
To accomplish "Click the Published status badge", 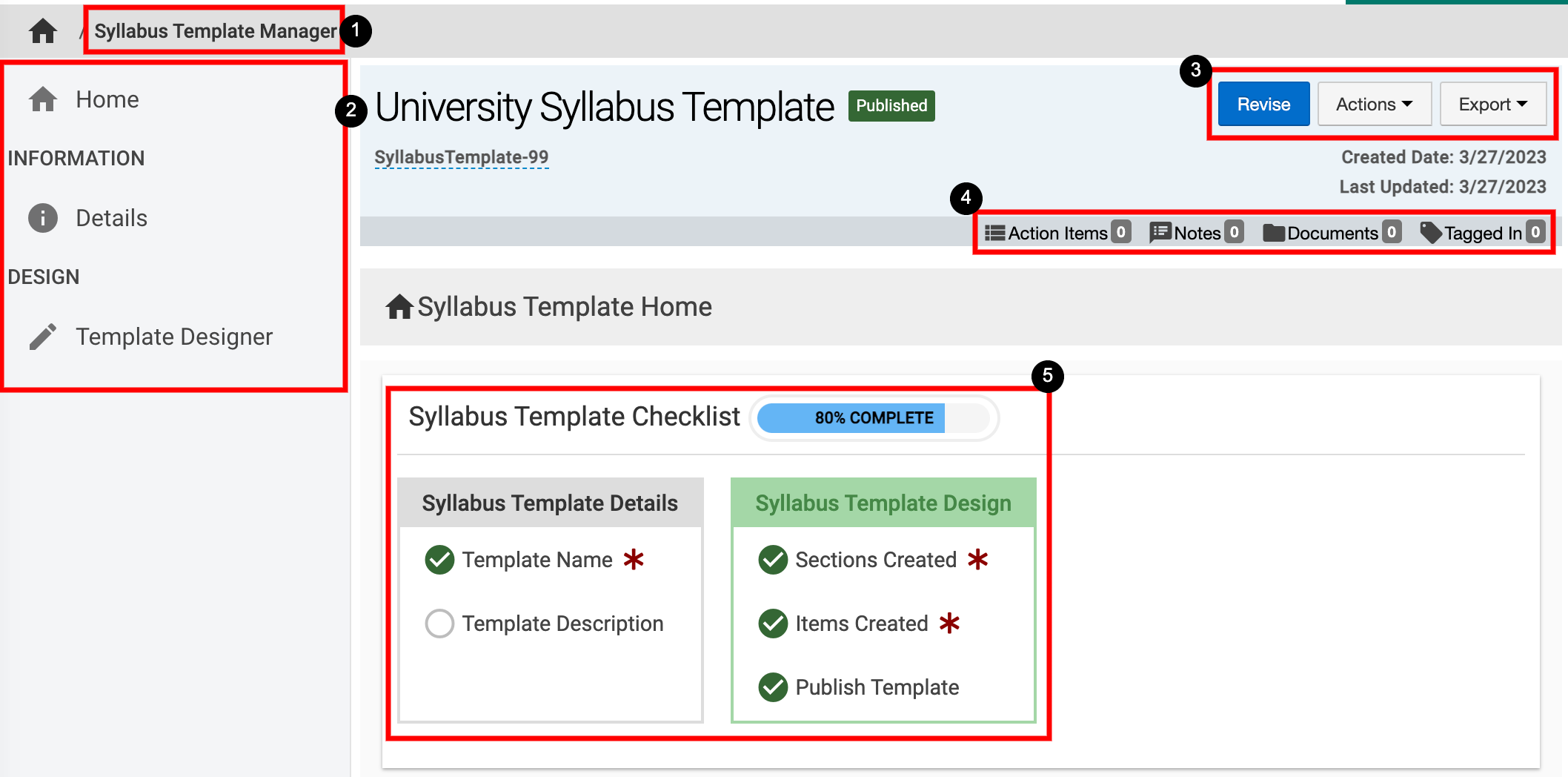I will pos(891,105).
